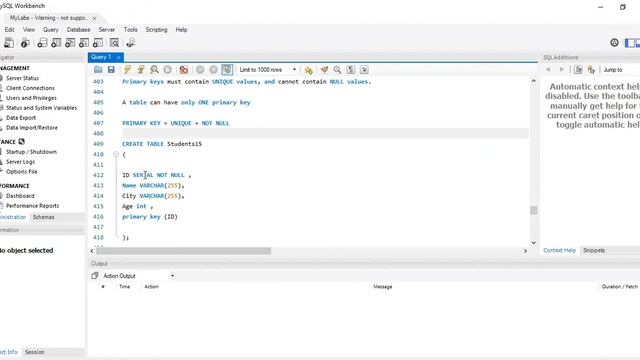
Task: Execute the script with lightning bolt icon
Action: point(127,70)
